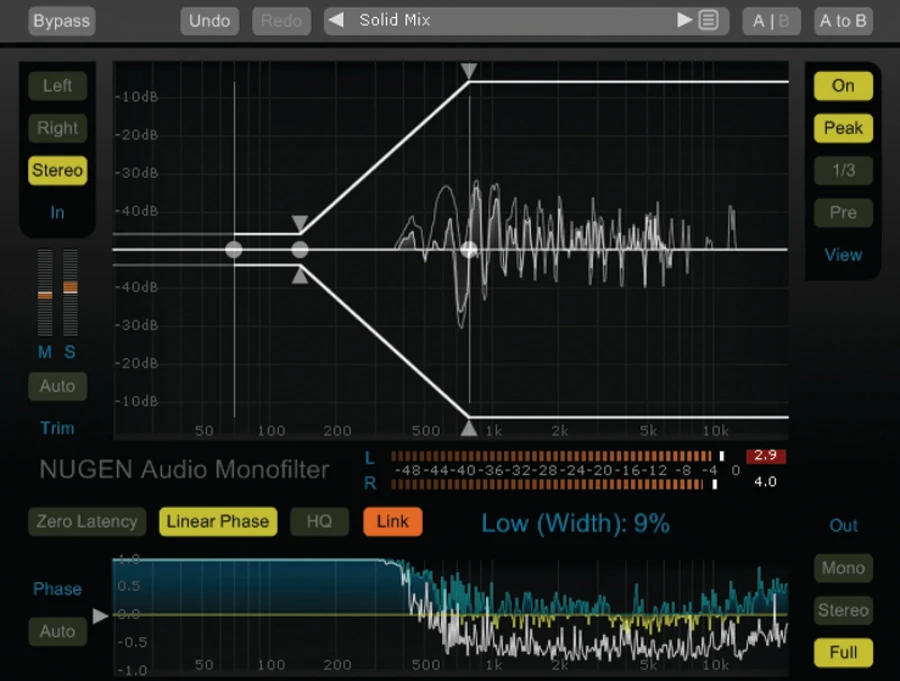
Task: Toggle the orange Link button
Action: click(393, 521)
